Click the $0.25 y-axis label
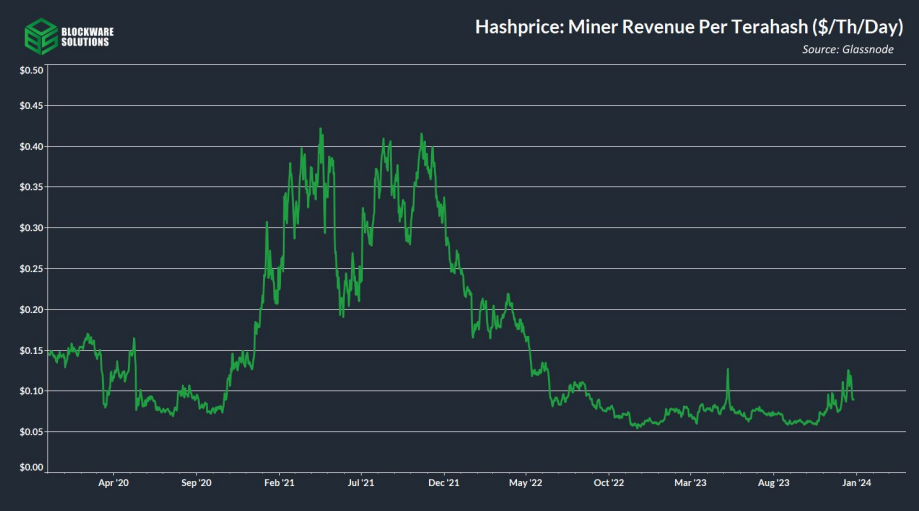919x511 pixels. click(31, 269)
